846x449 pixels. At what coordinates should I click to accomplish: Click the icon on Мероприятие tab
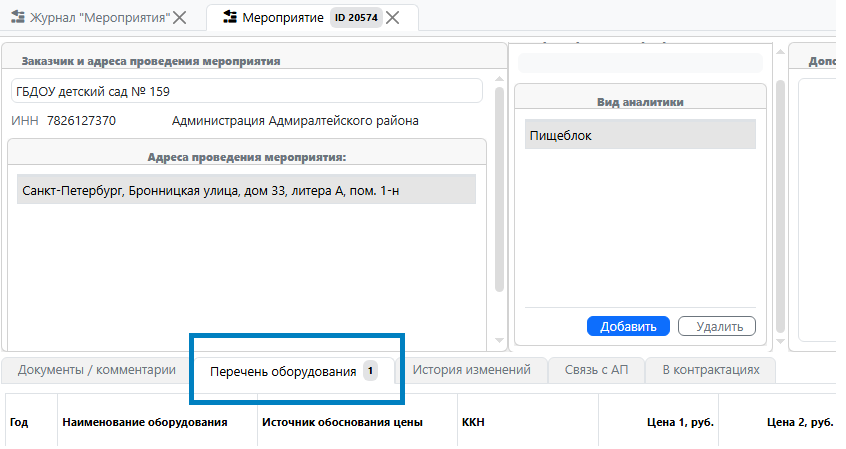(231, 17)
